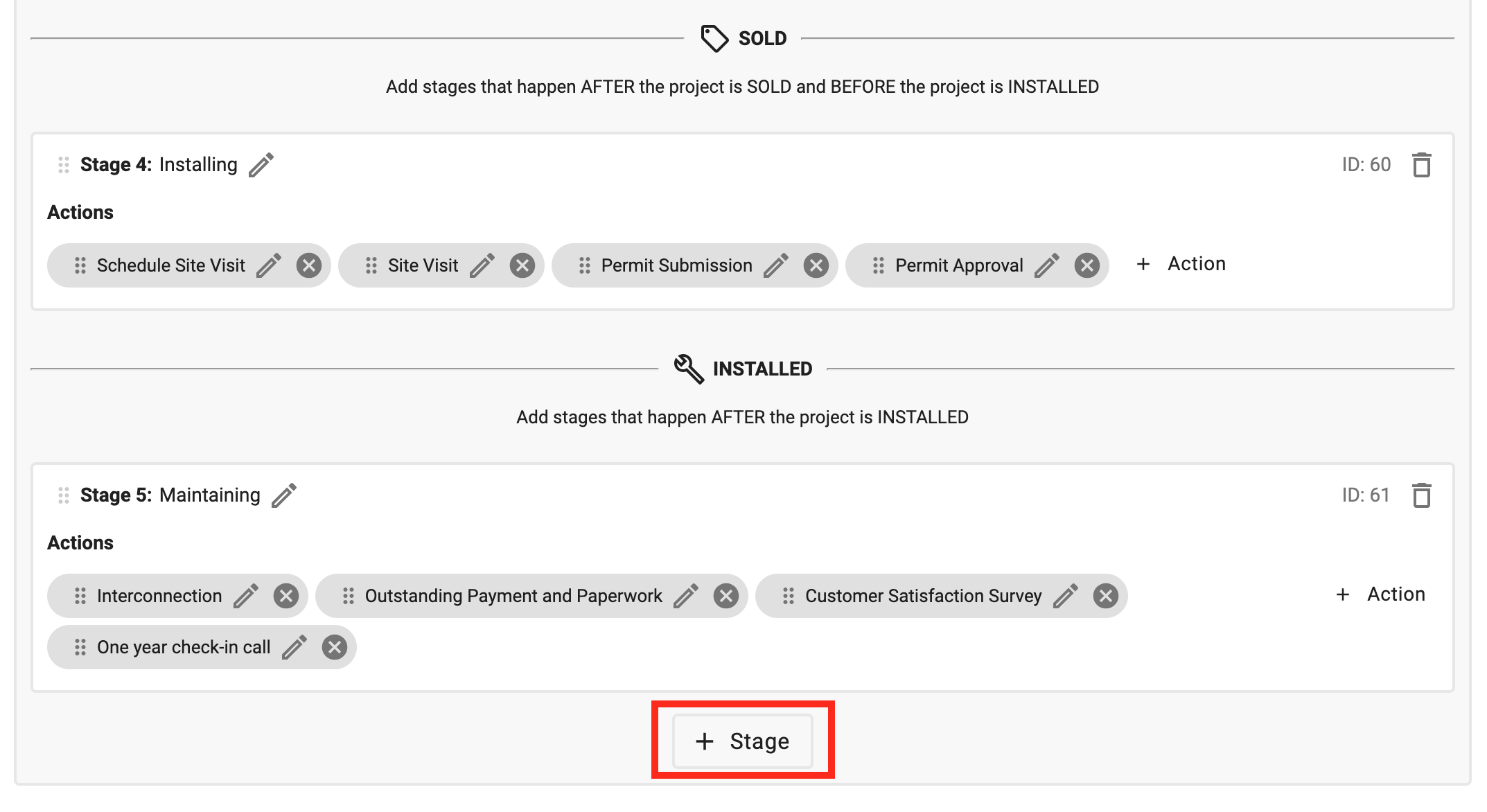Edit the Stage 4 Installing name

coord(261,165)
